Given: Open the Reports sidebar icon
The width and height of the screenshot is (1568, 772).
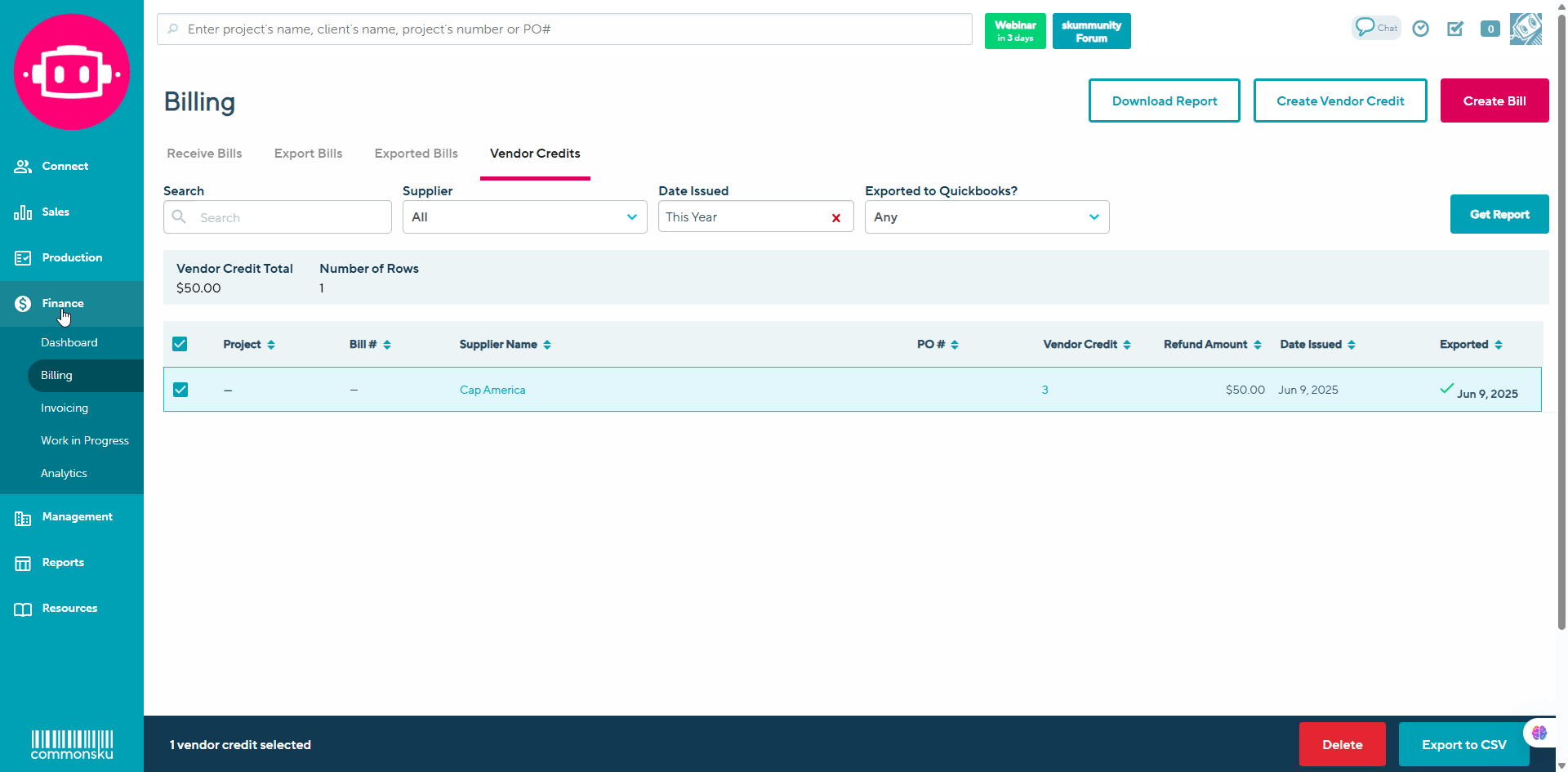Looking at the screenshot, I should 23,563.
